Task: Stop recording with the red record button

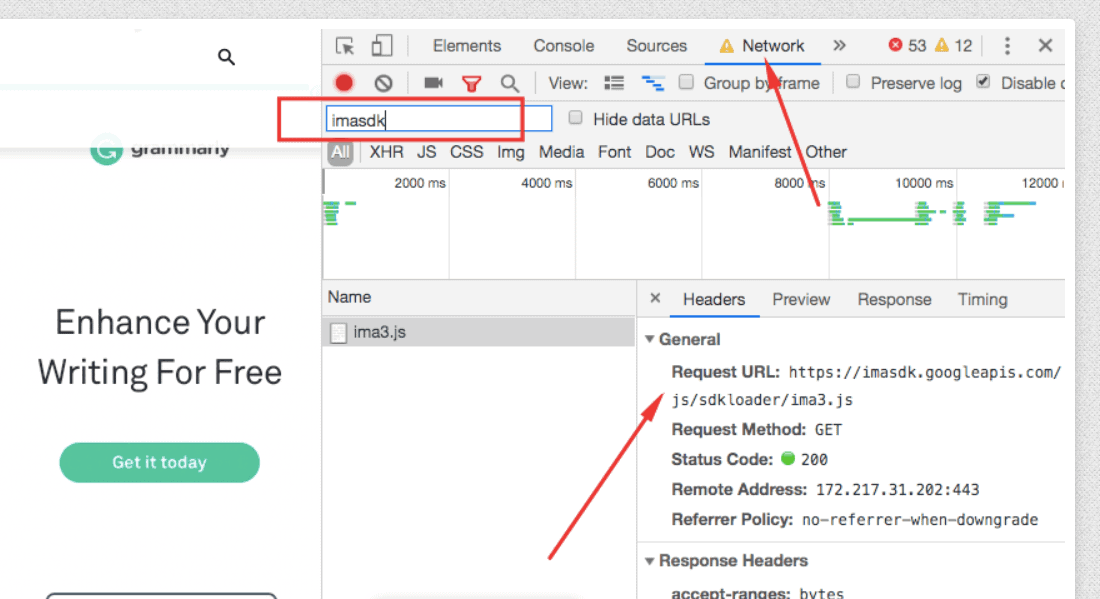Action: coord(344,83)
